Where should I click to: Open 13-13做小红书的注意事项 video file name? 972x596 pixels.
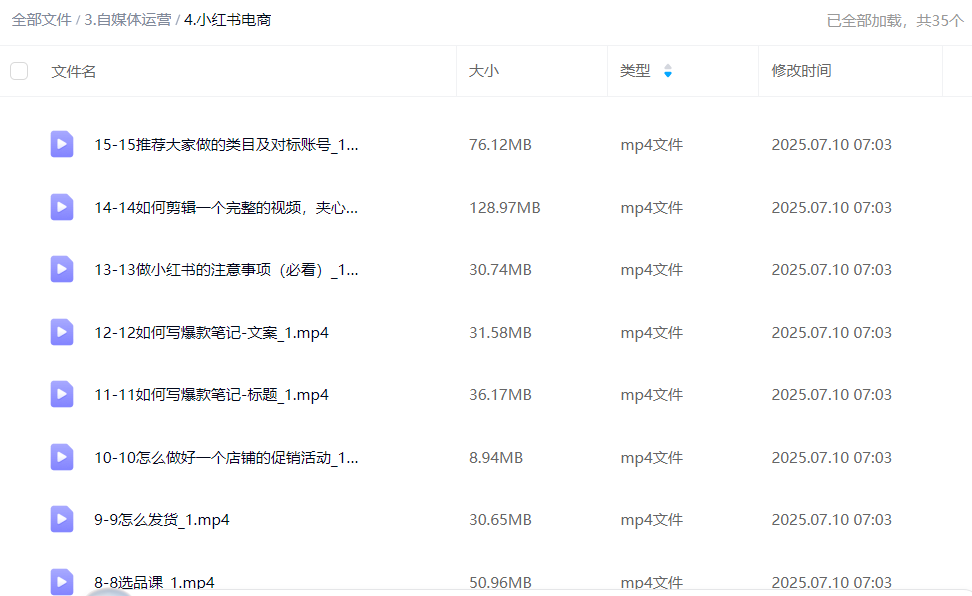226,269
